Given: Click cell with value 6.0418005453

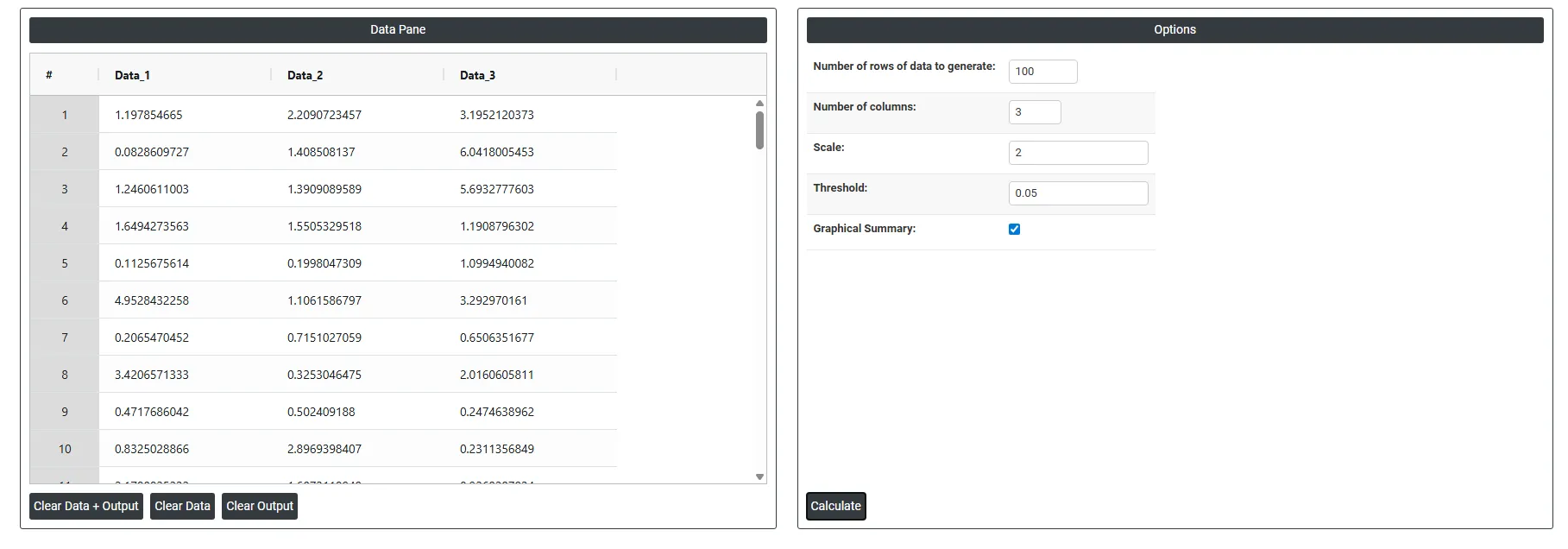Looking at the screenshot, I should coord(531,152).
